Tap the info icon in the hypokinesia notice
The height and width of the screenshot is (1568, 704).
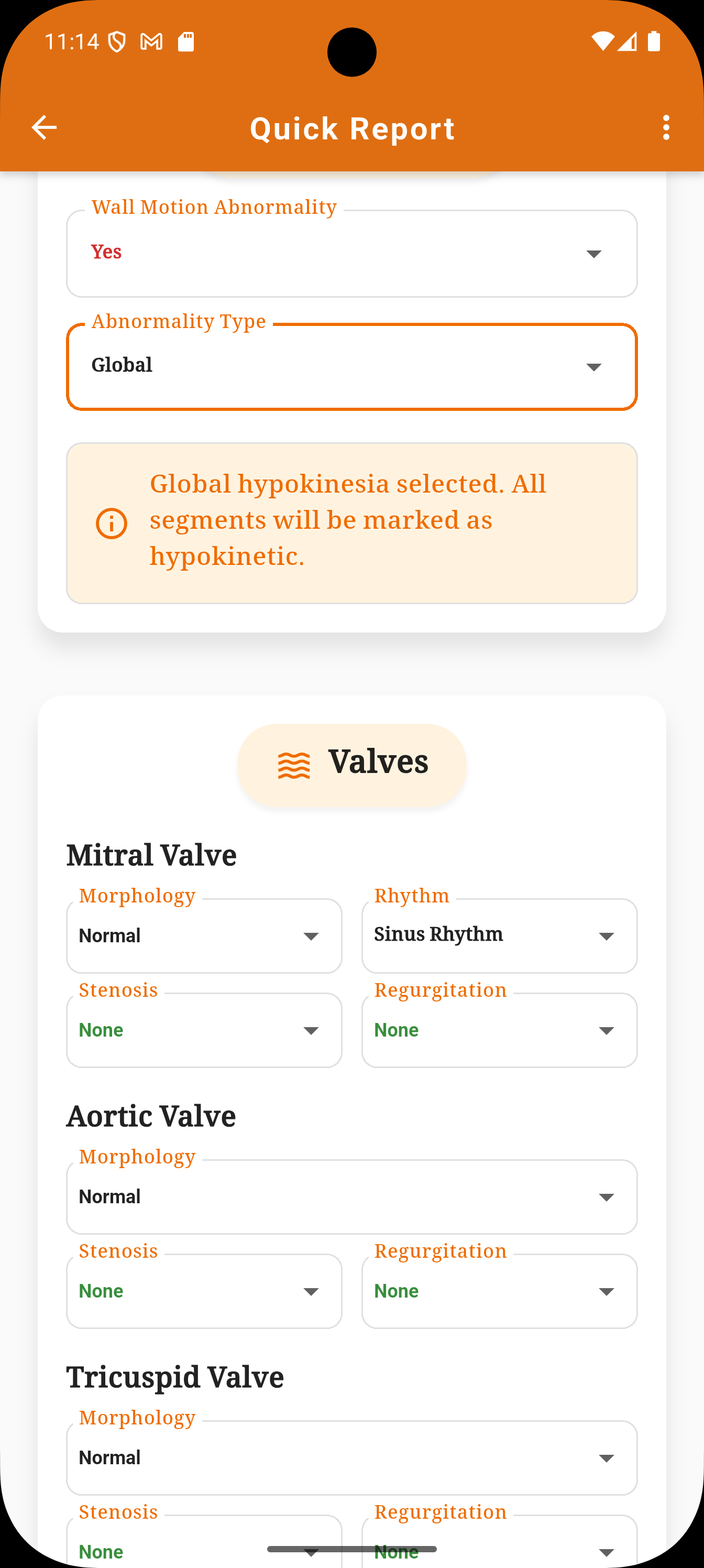[x=112, y=524]
